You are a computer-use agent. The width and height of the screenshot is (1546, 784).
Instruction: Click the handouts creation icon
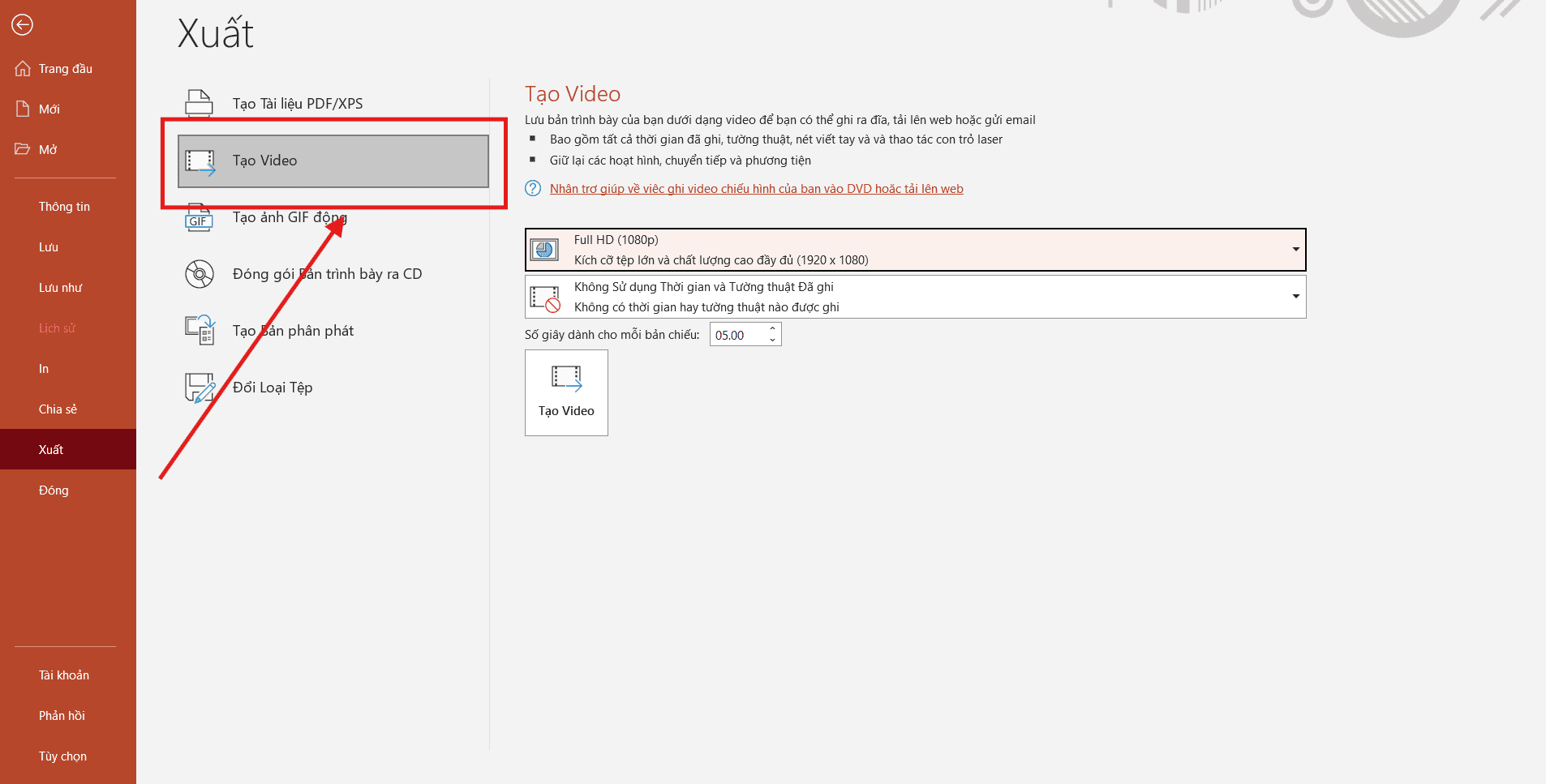(x=199, y=331)
